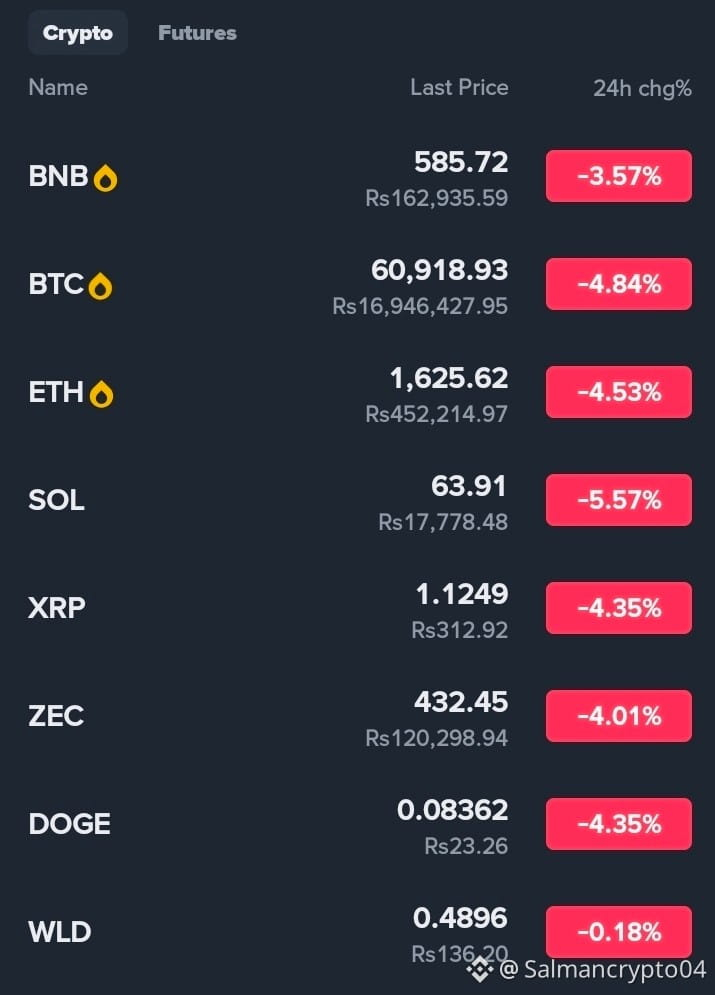
Task: Toggle BTC -4.84% change badge
Action: (x=619, y=284)
